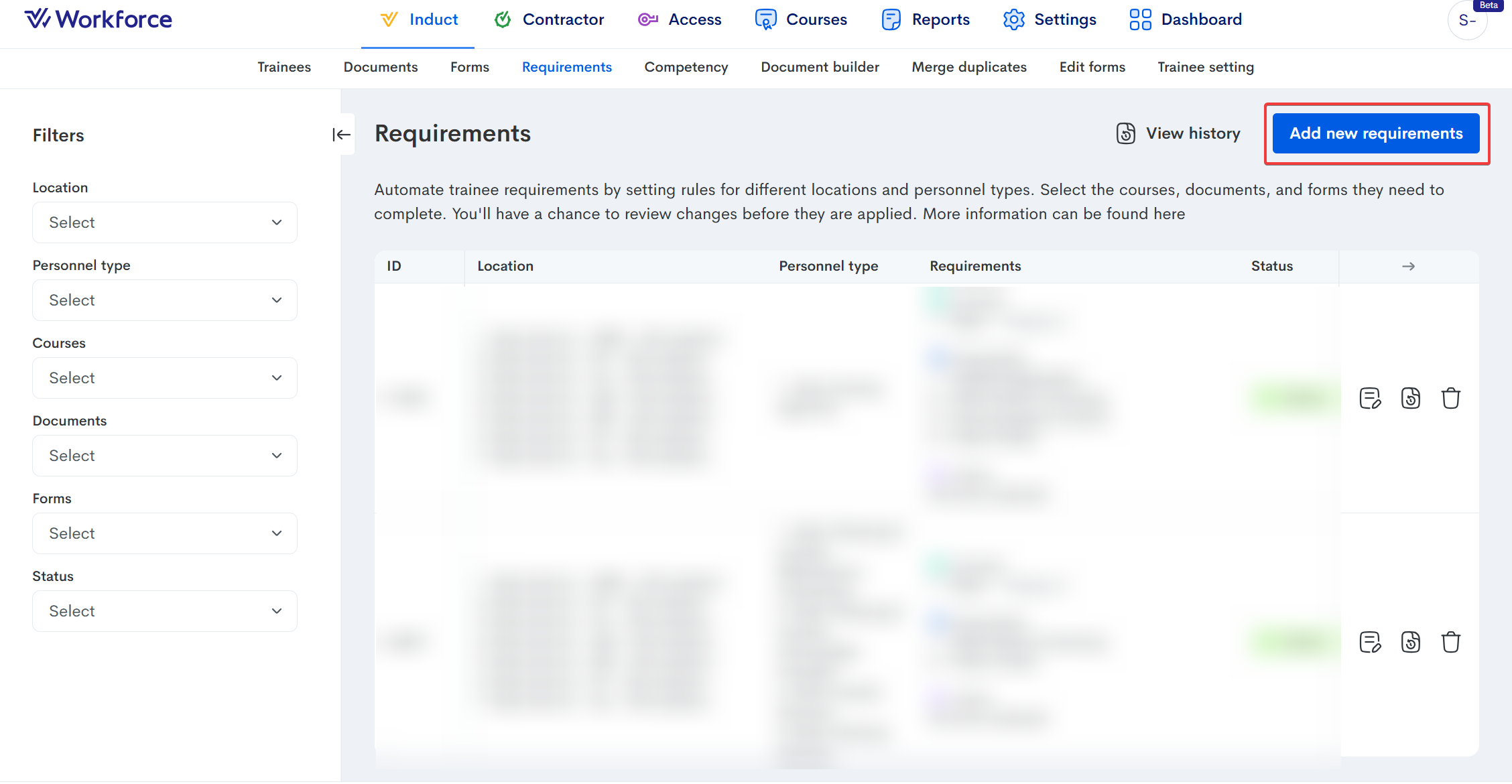Click the edit icon in first requirement row
The image size is (1512, 784).
(x=1370, y=398)
